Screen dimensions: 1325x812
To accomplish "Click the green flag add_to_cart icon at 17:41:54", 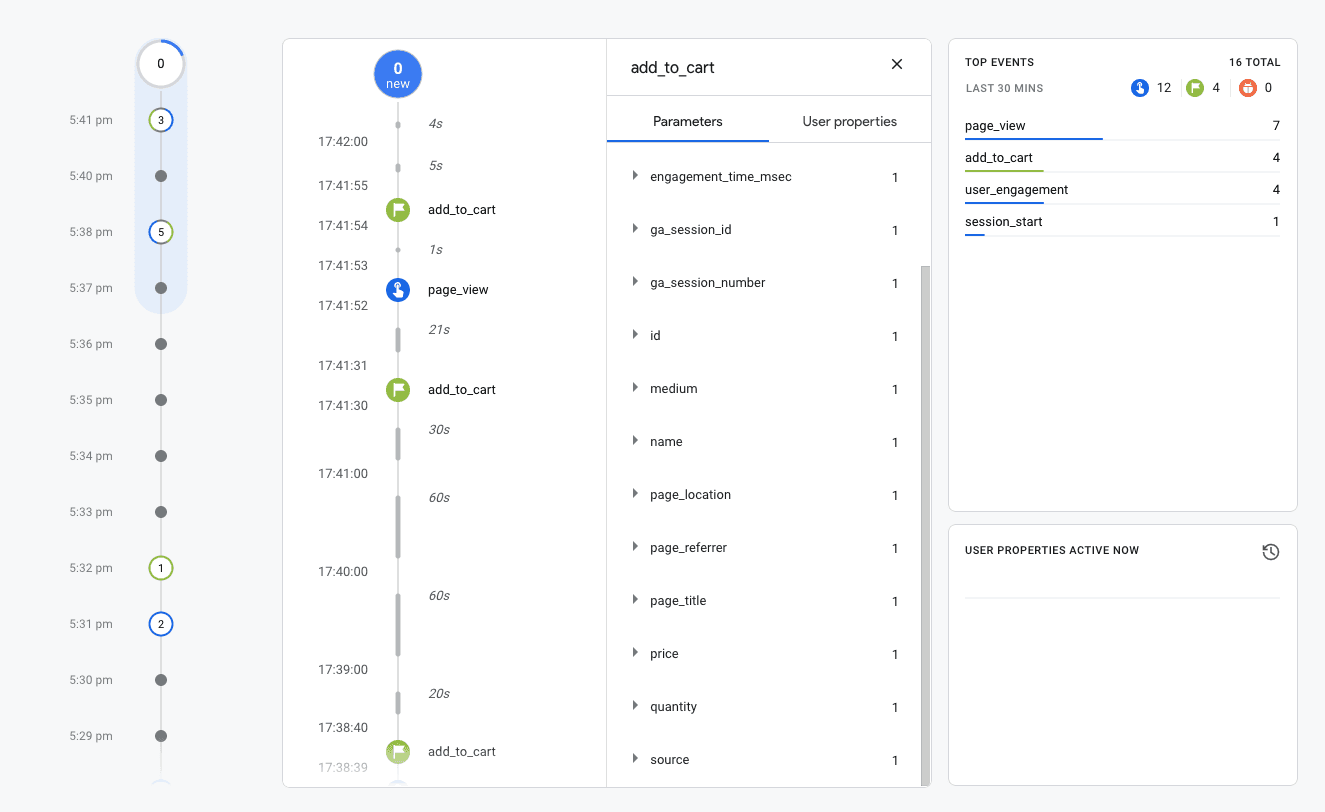I will [398, 210].
